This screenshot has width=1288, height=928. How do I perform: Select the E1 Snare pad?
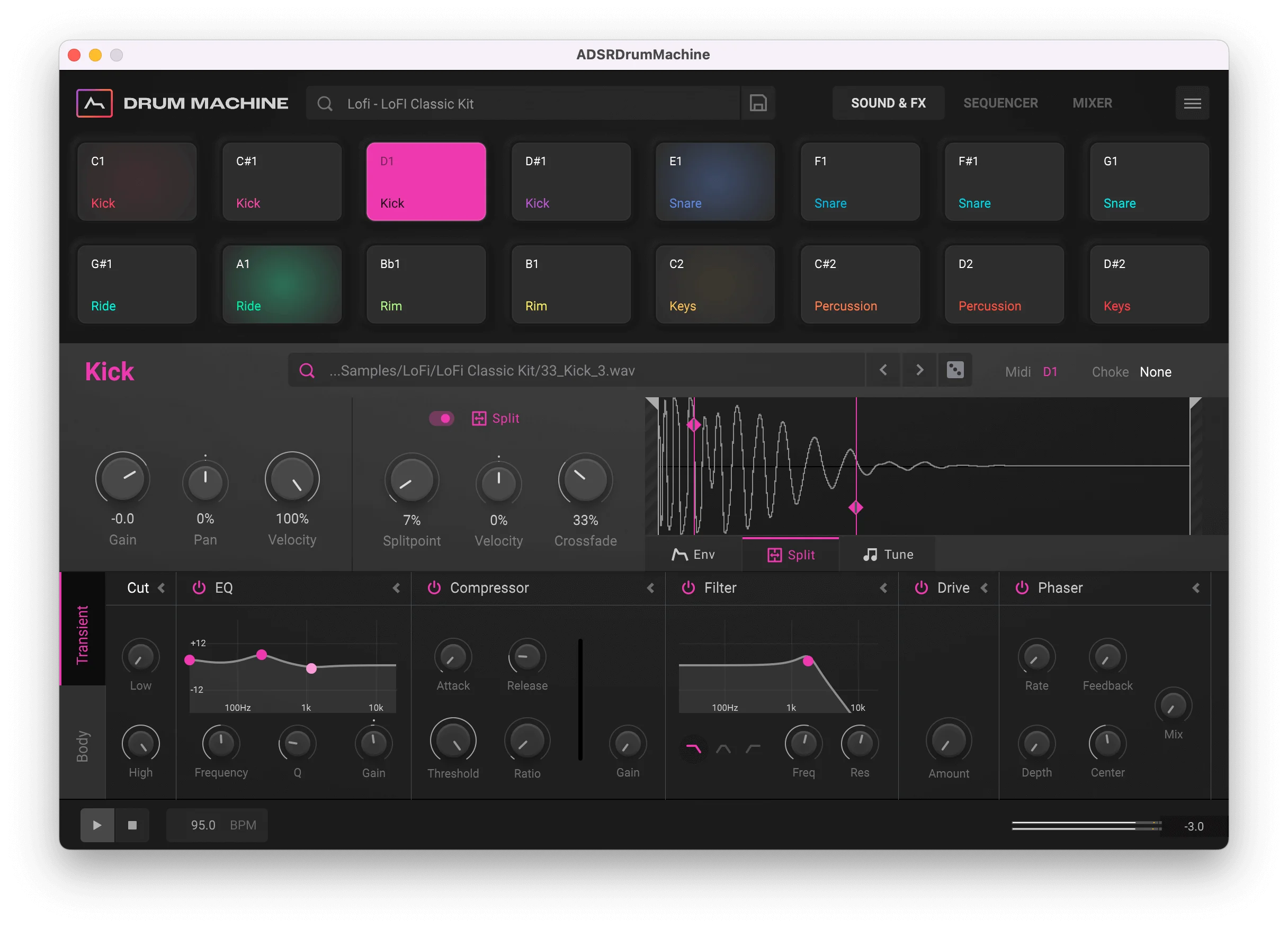point(715,181)
